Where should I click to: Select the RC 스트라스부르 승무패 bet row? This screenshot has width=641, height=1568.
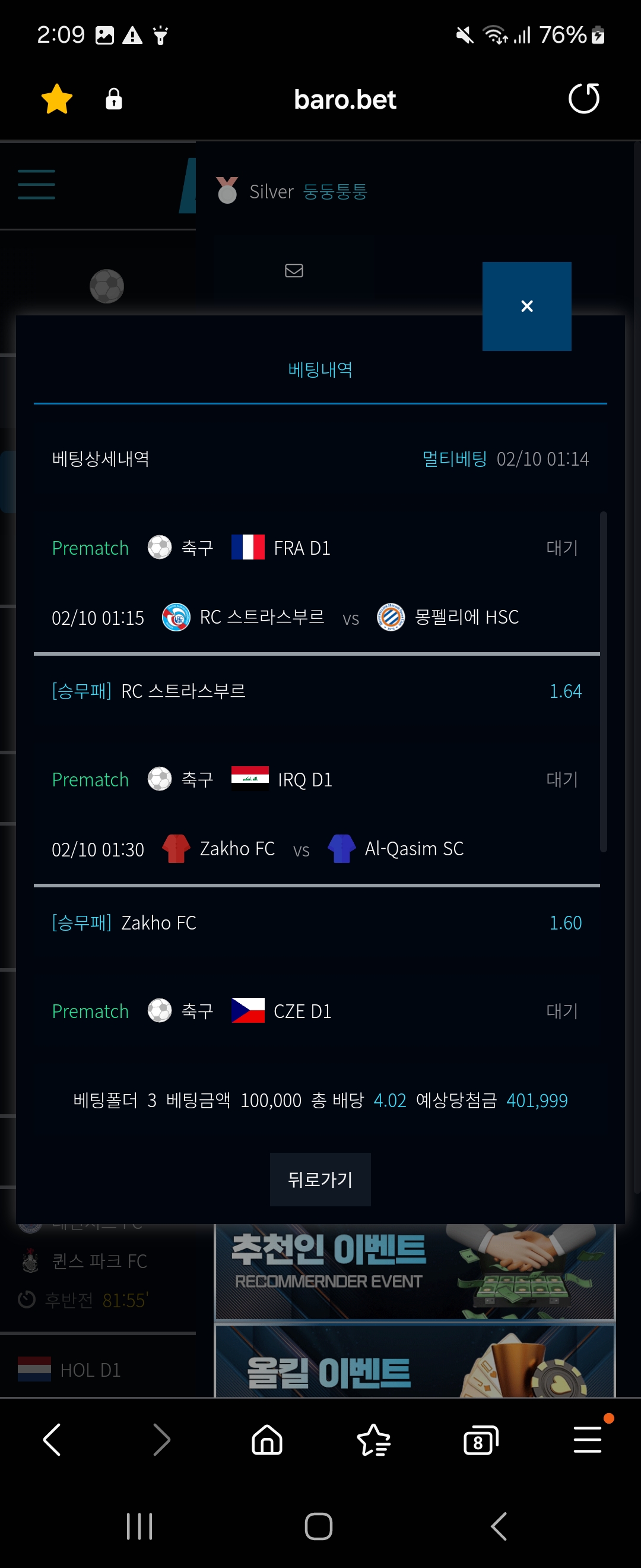coord(317,691)
